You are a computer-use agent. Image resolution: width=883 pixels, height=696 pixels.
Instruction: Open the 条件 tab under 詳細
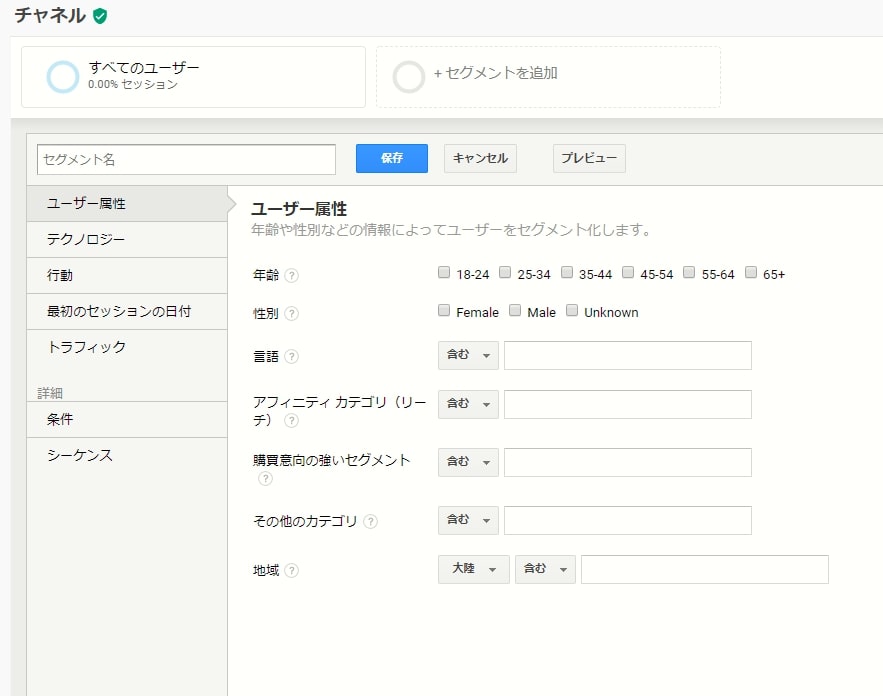point(127,420)
